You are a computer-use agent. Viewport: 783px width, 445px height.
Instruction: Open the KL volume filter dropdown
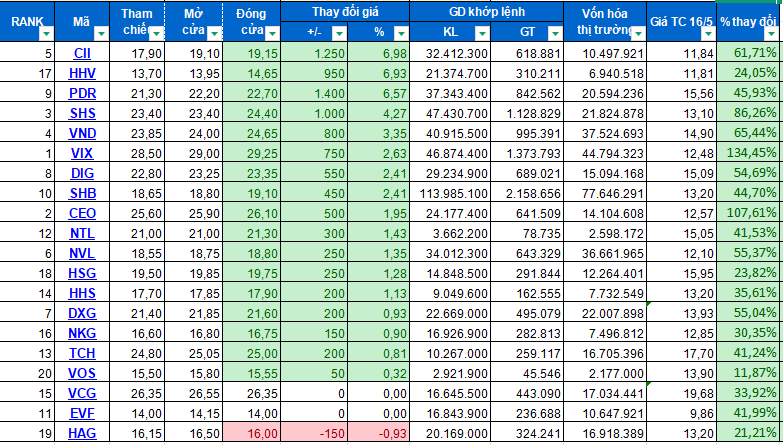coord(482,33)
